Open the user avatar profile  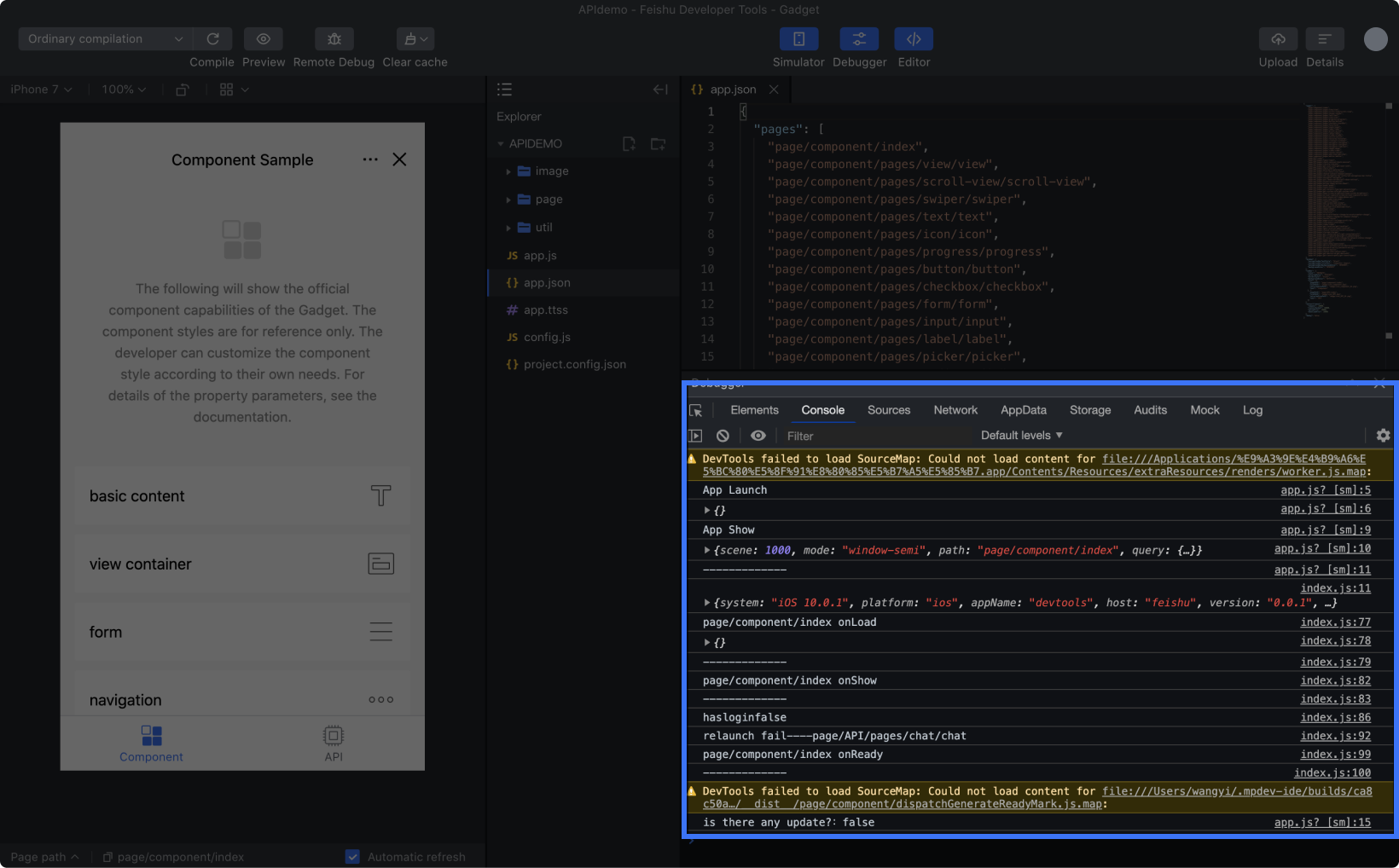pyautogui.click(x=1375, y=39)
